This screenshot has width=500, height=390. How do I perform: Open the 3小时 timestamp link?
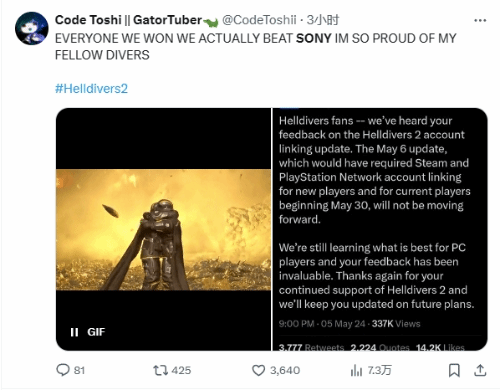(x=323, y=20)
